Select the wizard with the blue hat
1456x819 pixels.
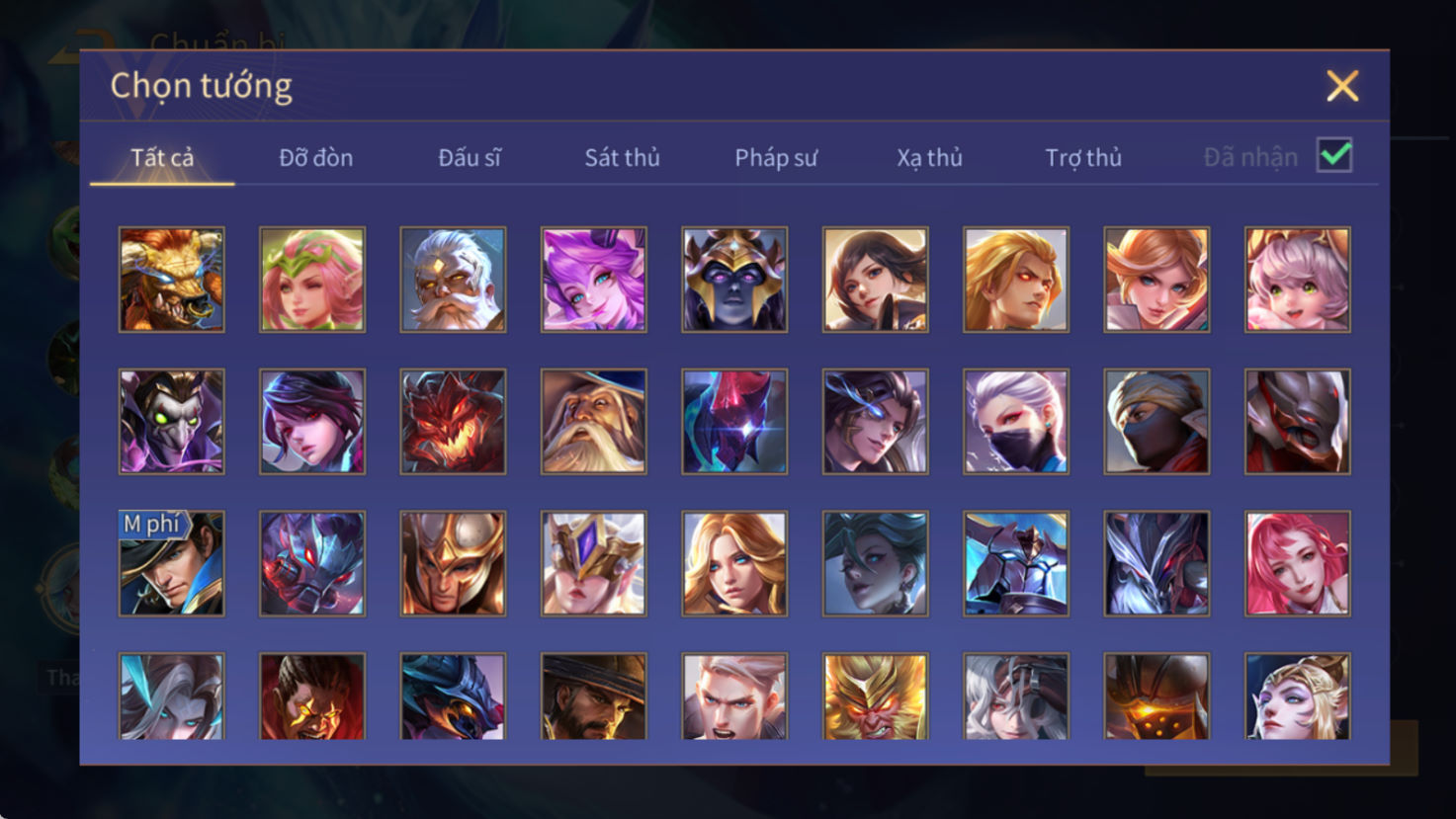click(594, 422)
